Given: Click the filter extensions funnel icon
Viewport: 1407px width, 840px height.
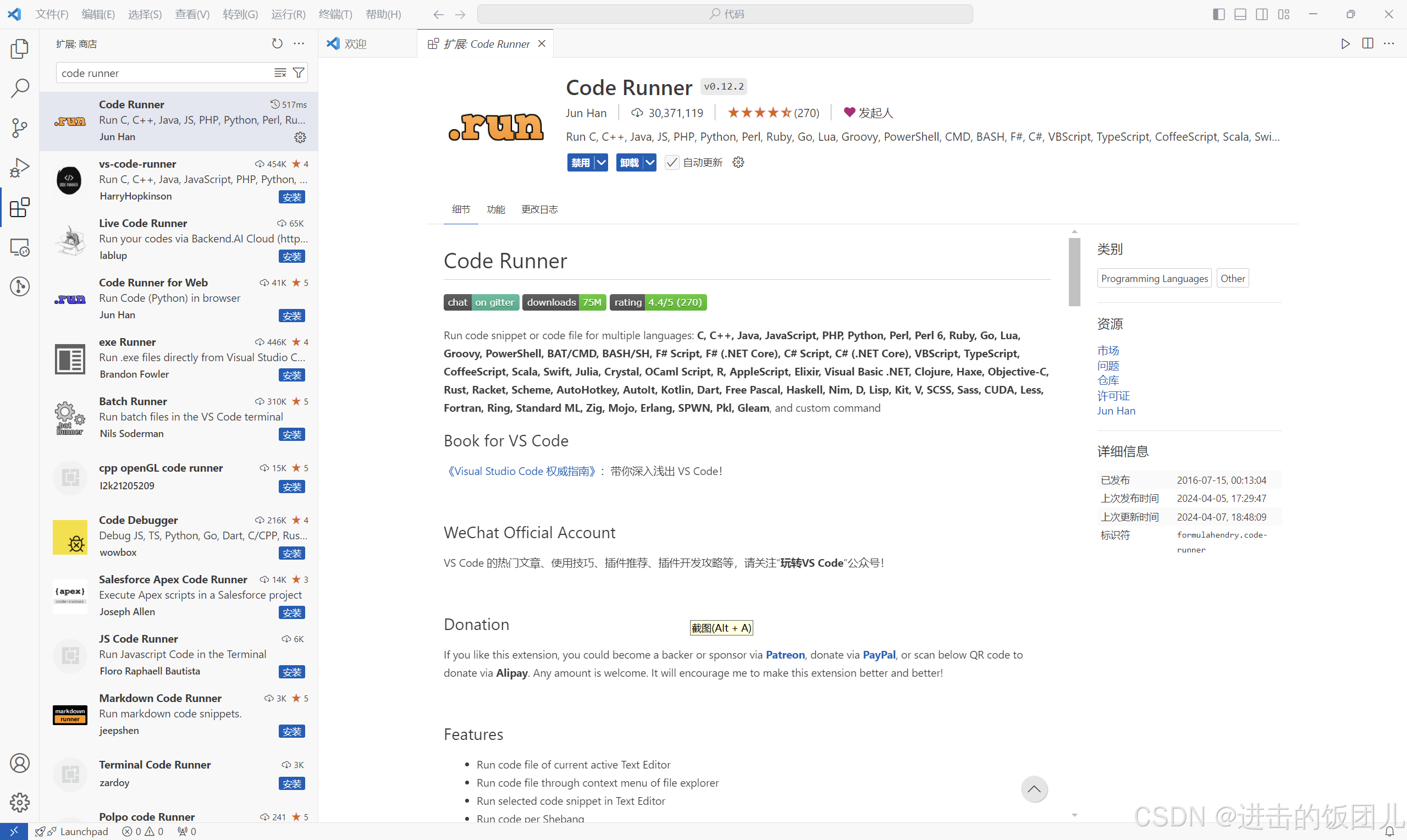Looking at the screenshot, I should tap(298, 73).
